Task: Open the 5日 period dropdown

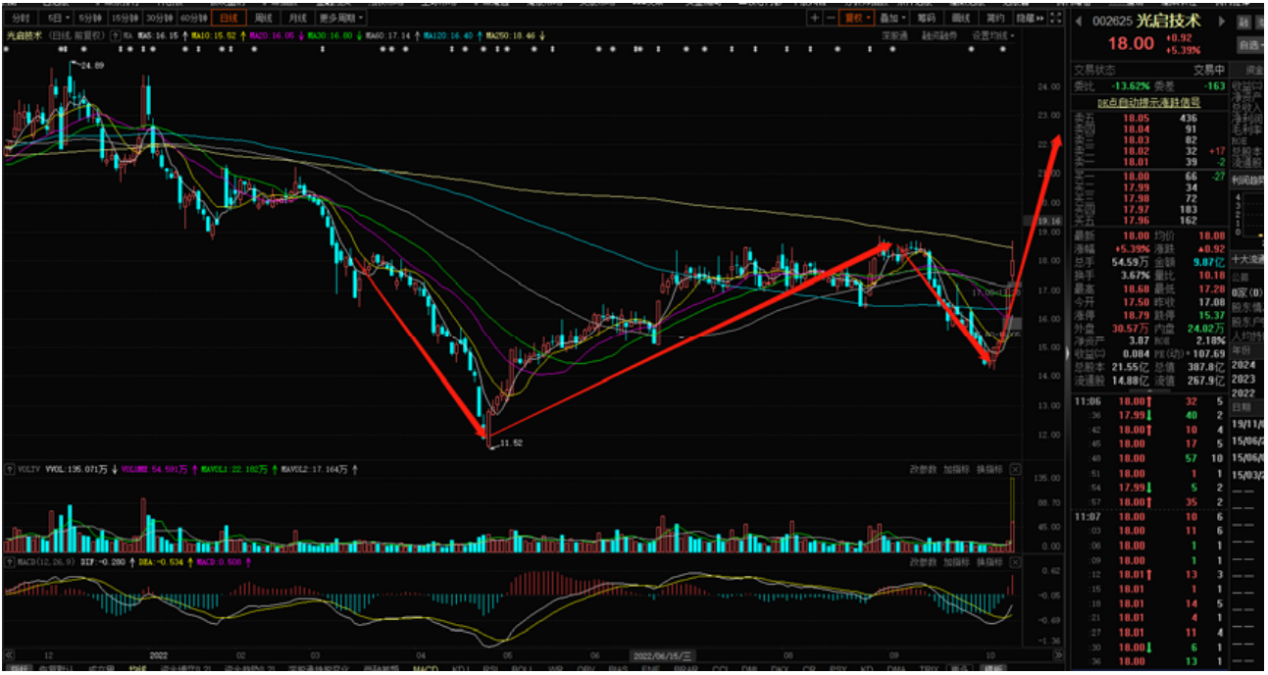Action: pyautogui.click(x=57, y=18)
